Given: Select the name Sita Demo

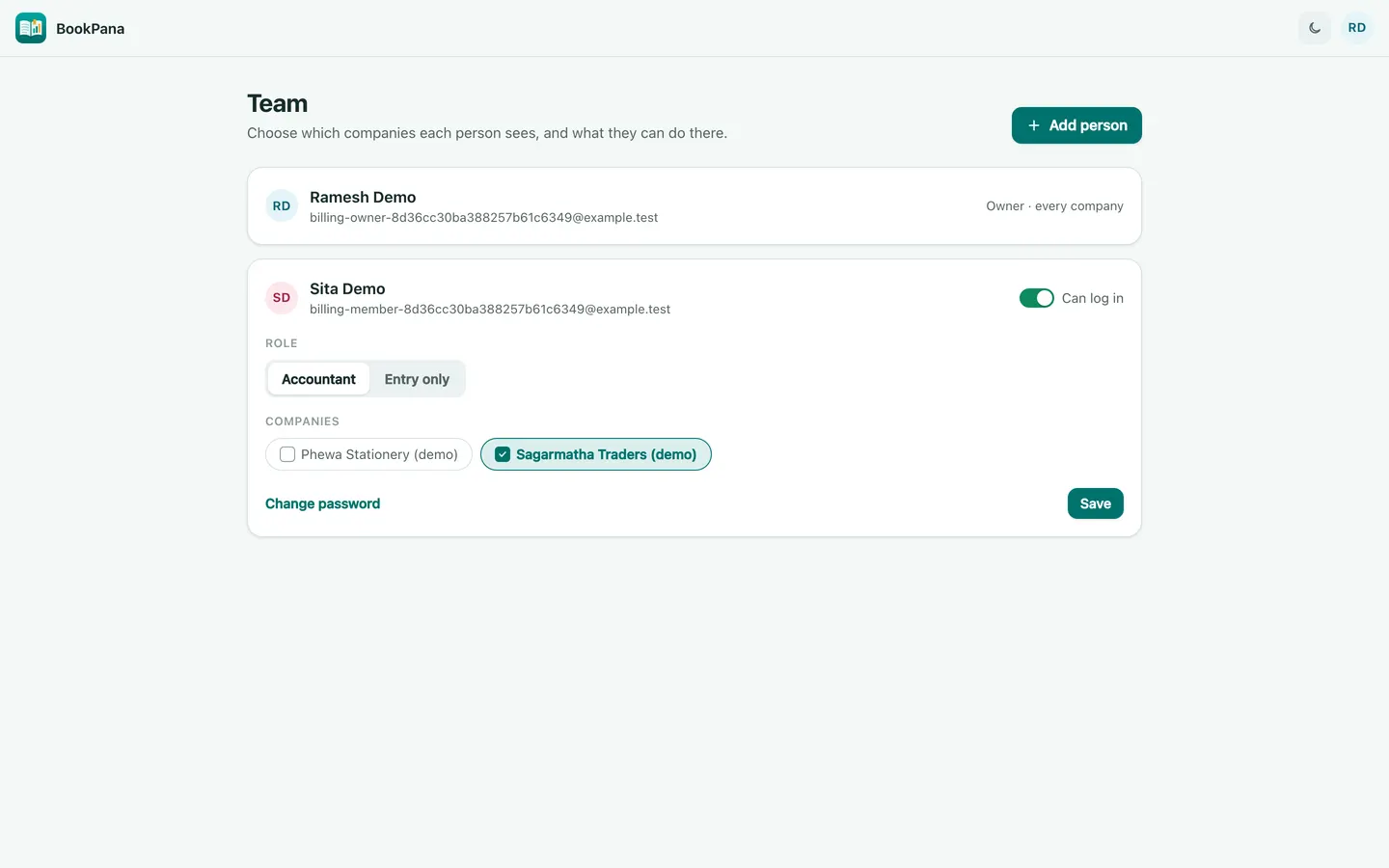Looking at the screenshot, I should [347, 288].
